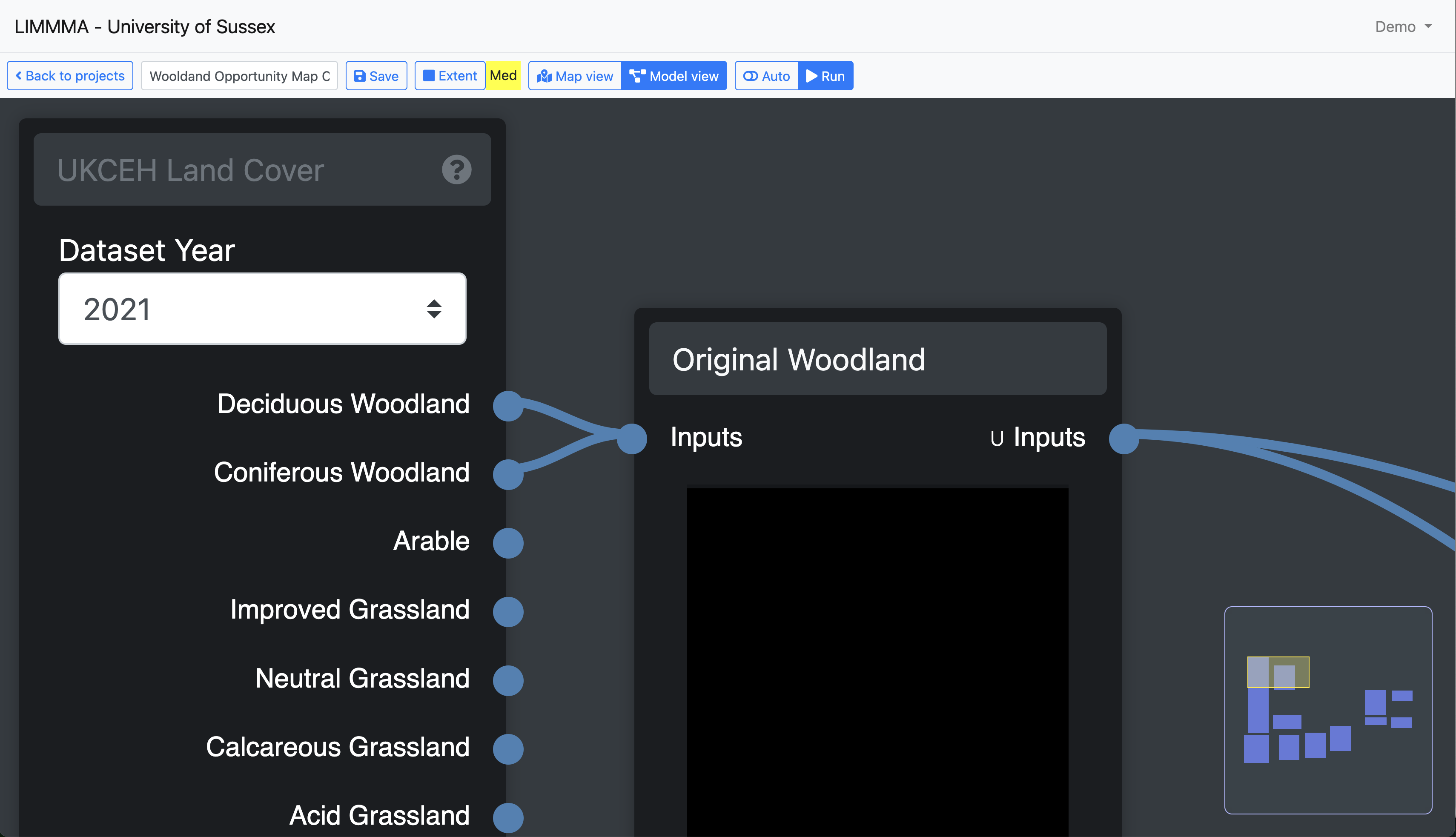Click the Original Woodland input port
1456x837 pixels.
[x=632, y=439]
